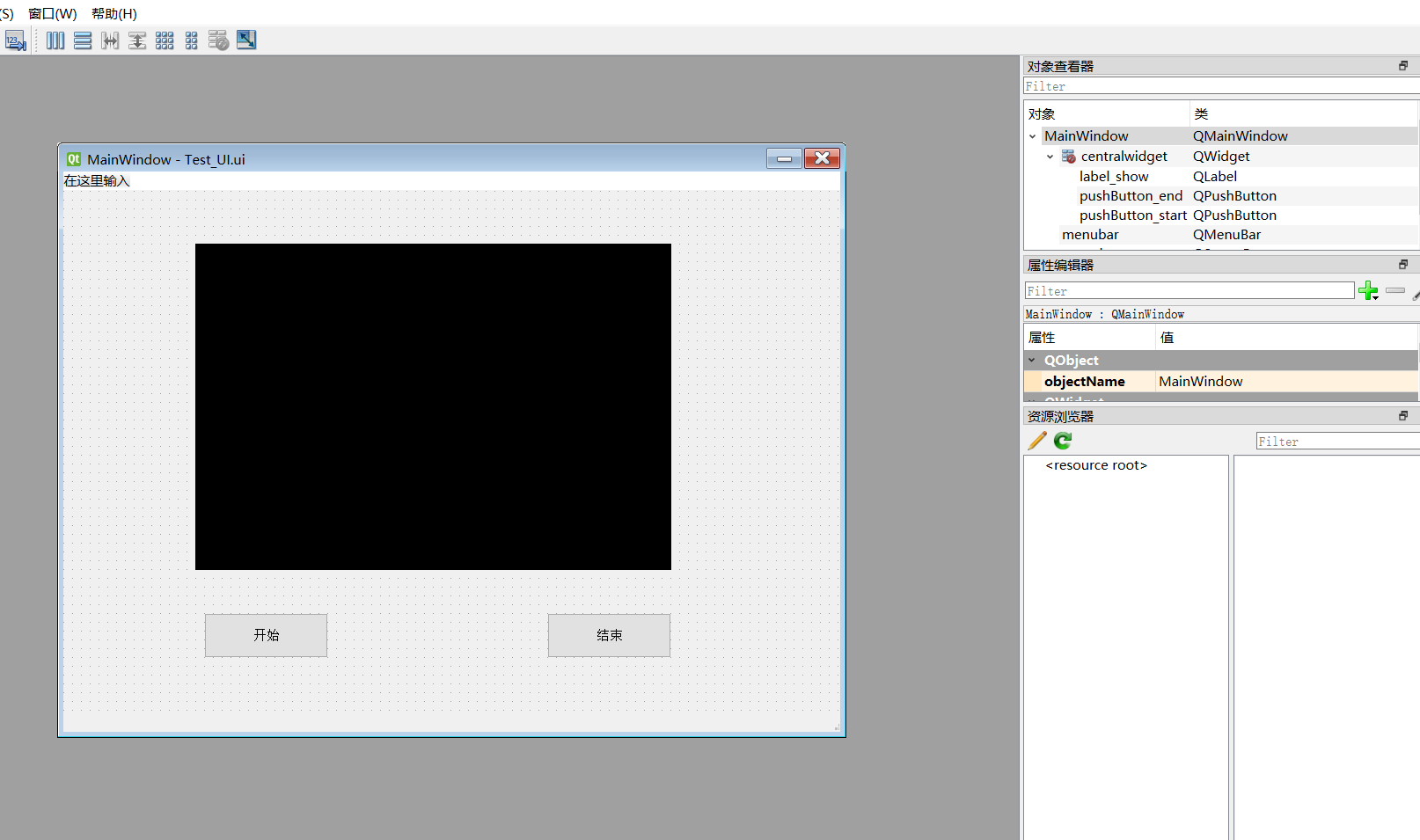Select the black label_show area in form
Screen dimensions: 1420x840
click(x=433, y=406)
